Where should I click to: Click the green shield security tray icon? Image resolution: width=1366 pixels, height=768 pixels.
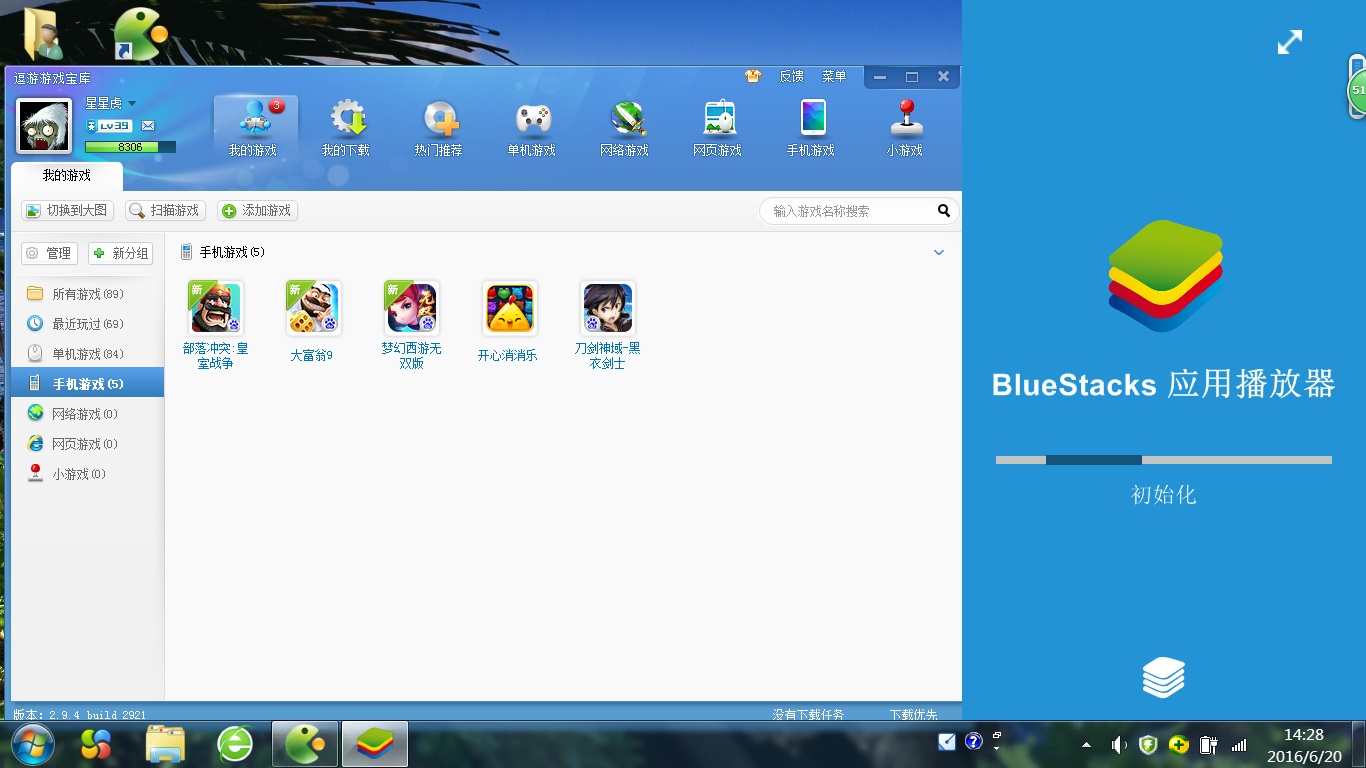tap(1149, 744)
